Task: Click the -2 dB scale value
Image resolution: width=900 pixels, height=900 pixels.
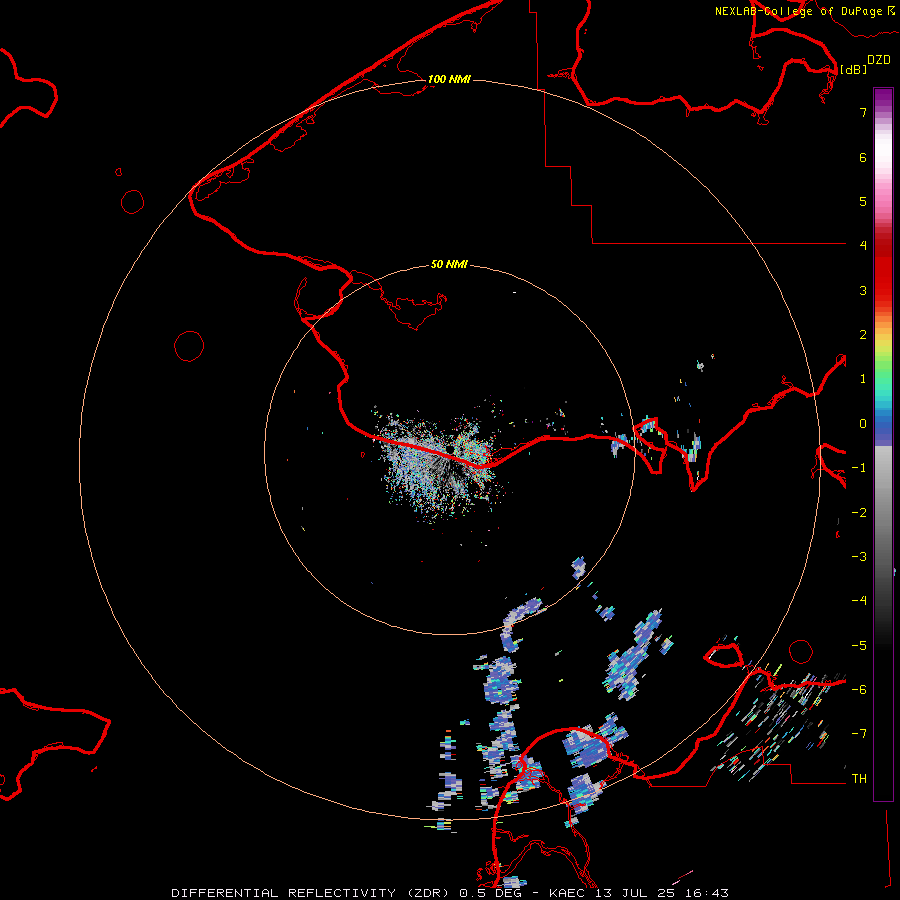Action: pos(859,513)
